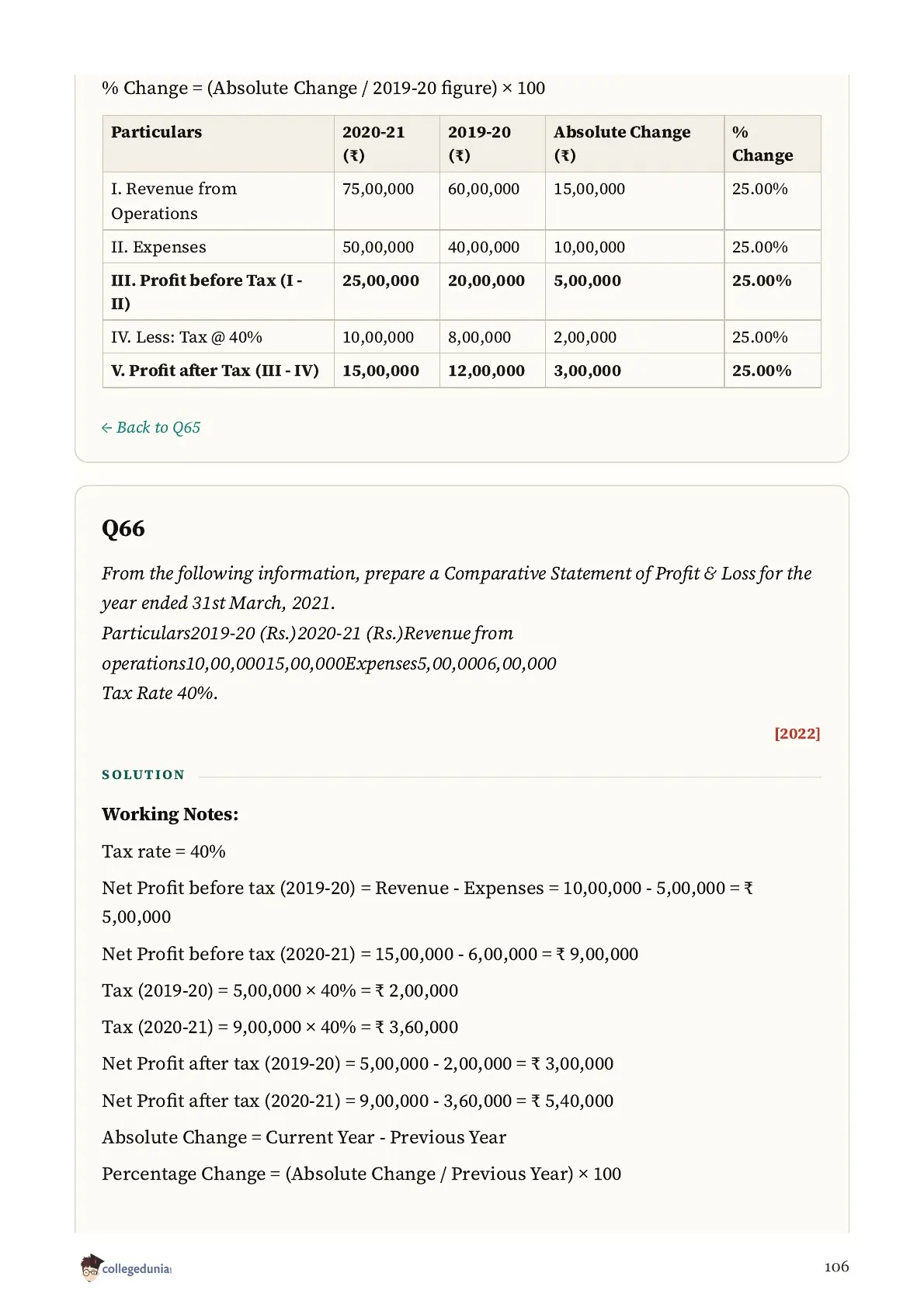924x1308 pixels.
Task: Click the Less: Tax @ 40% row
Action: [461, 337]
